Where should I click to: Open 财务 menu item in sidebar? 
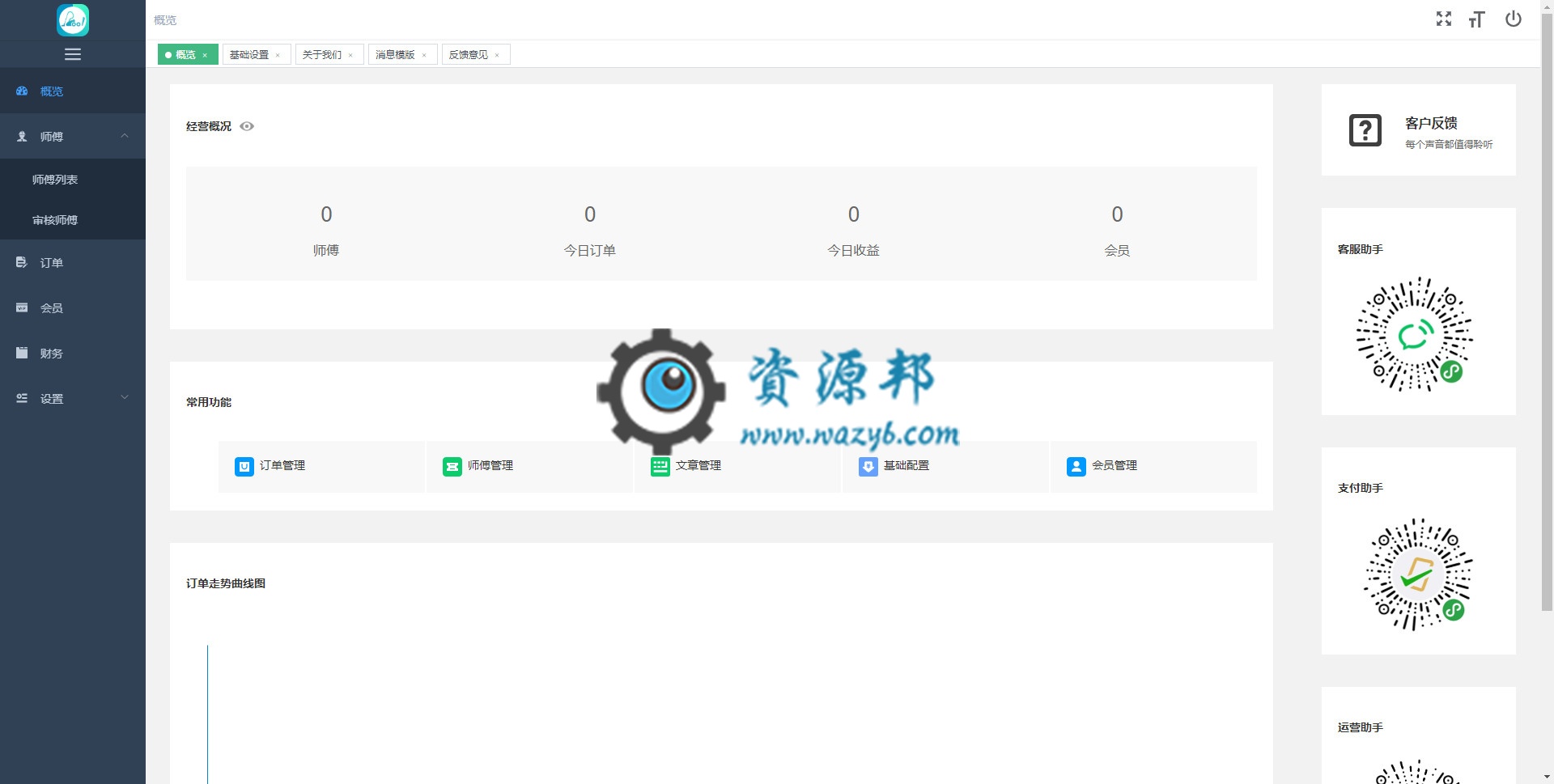pyautogui.click(x=73, y=354)
